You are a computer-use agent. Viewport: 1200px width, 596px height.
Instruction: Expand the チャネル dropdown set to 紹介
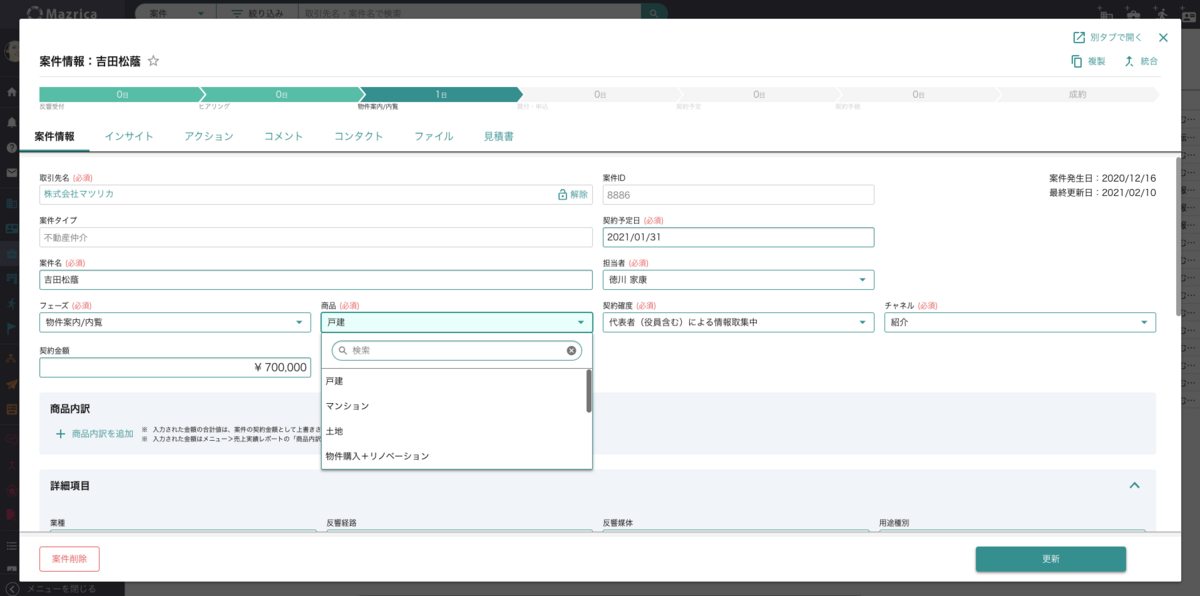tap(1019, 323)
